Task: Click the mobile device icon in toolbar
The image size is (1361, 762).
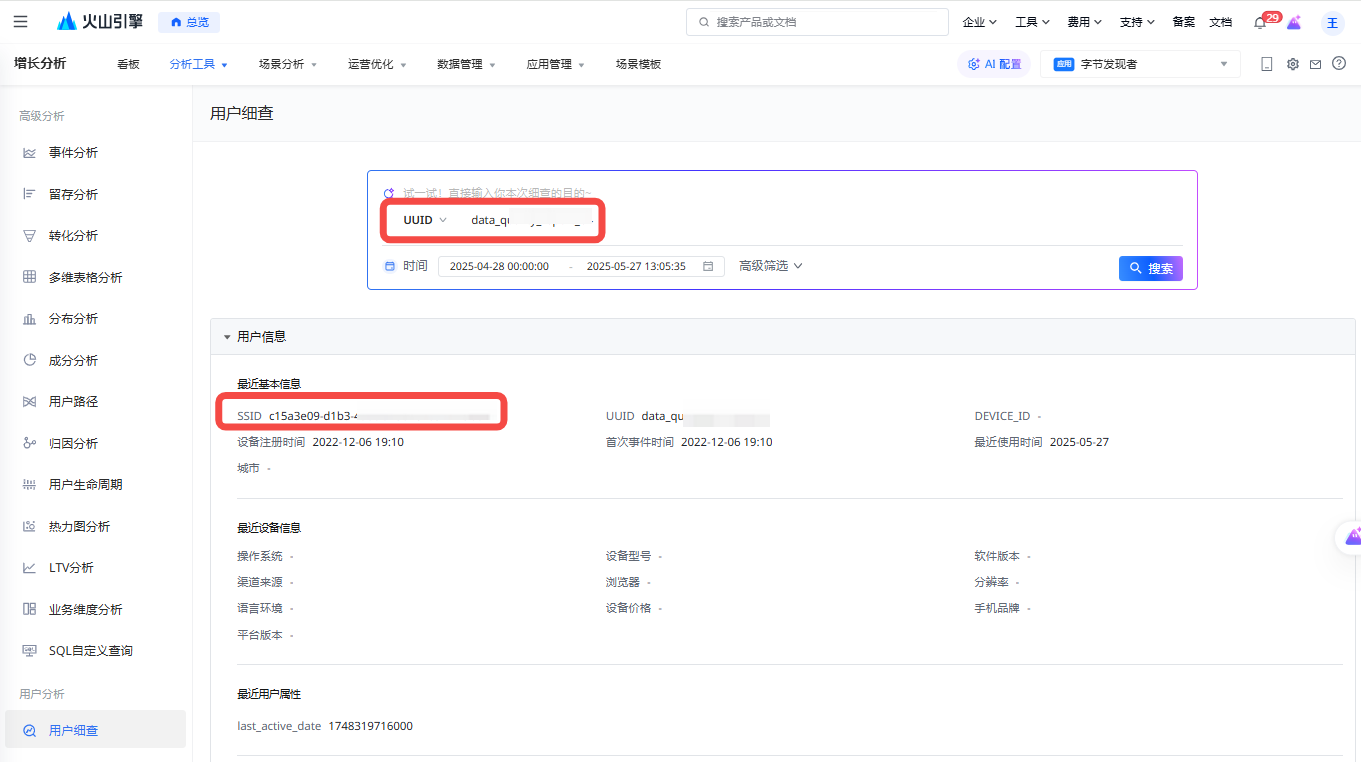Action: coord(1267,64)
